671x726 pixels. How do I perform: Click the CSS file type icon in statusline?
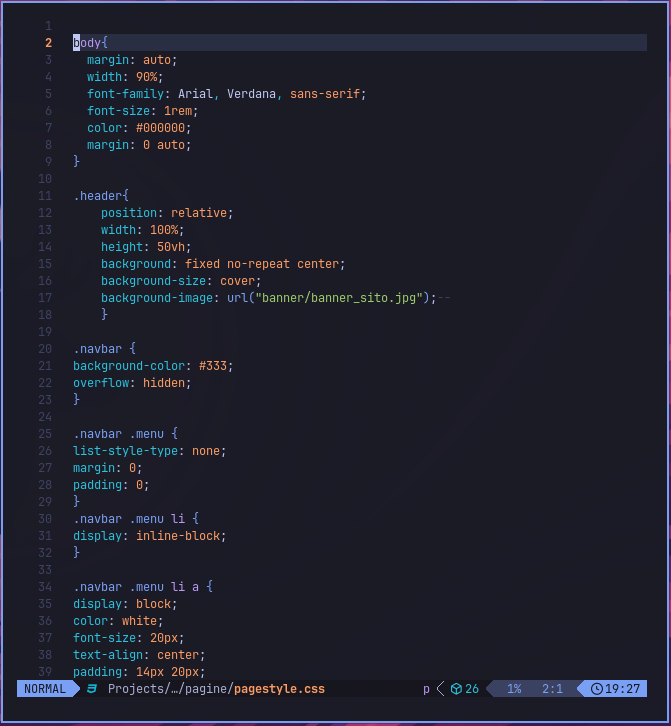[x=92, y=688]
